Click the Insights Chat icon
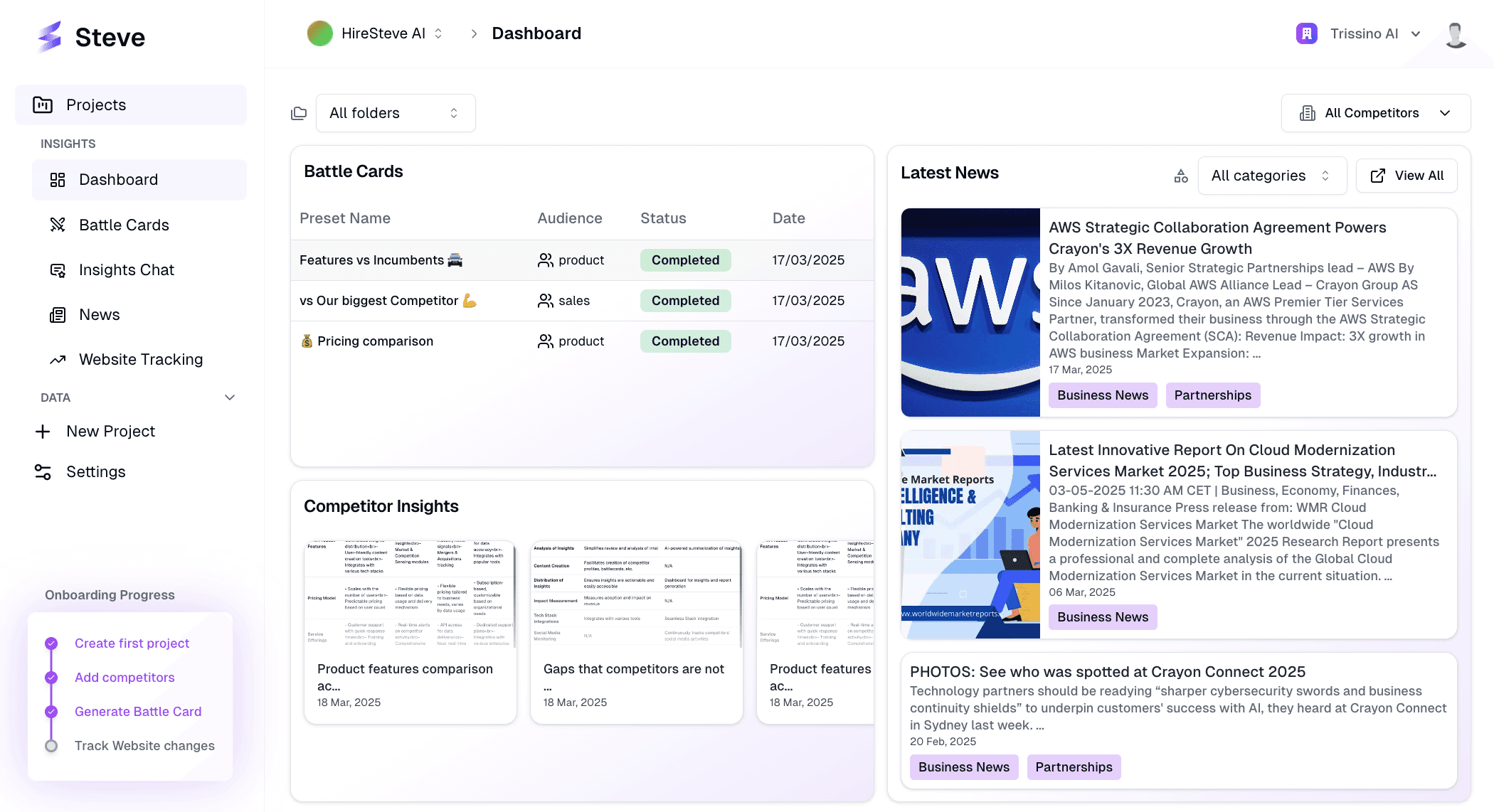Image resolution: width=1494 pixels, height=812 pixels. [57, 269]
